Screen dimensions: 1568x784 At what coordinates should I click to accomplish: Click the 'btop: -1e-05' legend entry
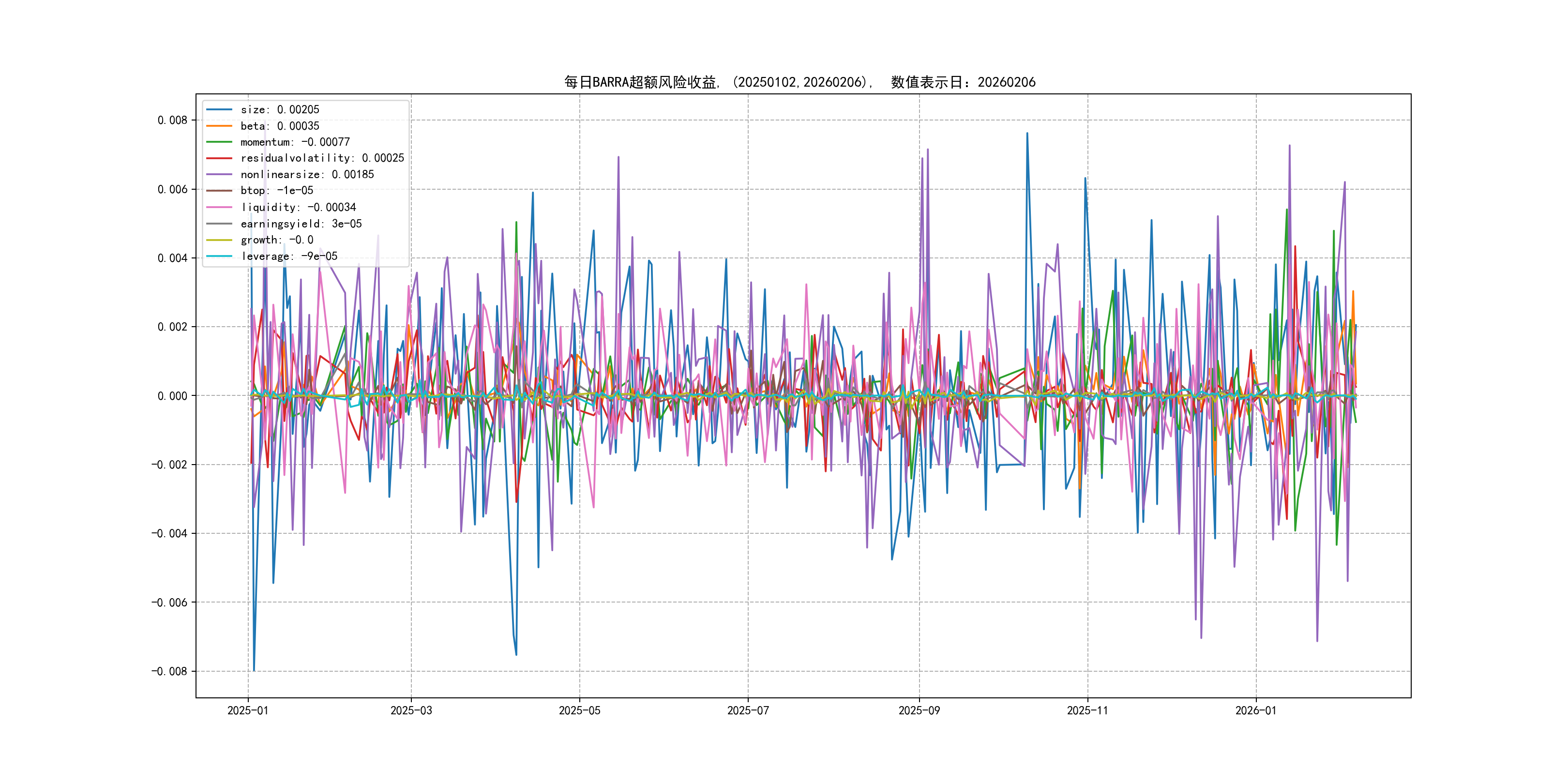(276, 191)
